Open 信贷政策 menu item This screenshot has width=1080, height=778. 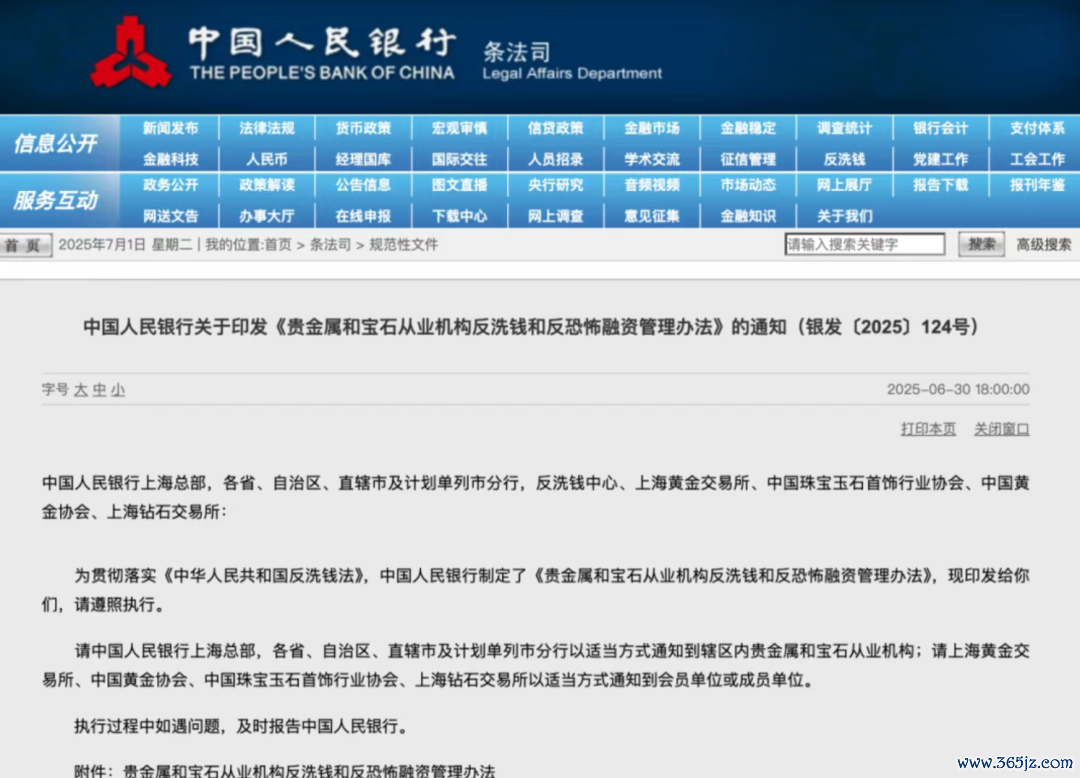coord(555,128)
